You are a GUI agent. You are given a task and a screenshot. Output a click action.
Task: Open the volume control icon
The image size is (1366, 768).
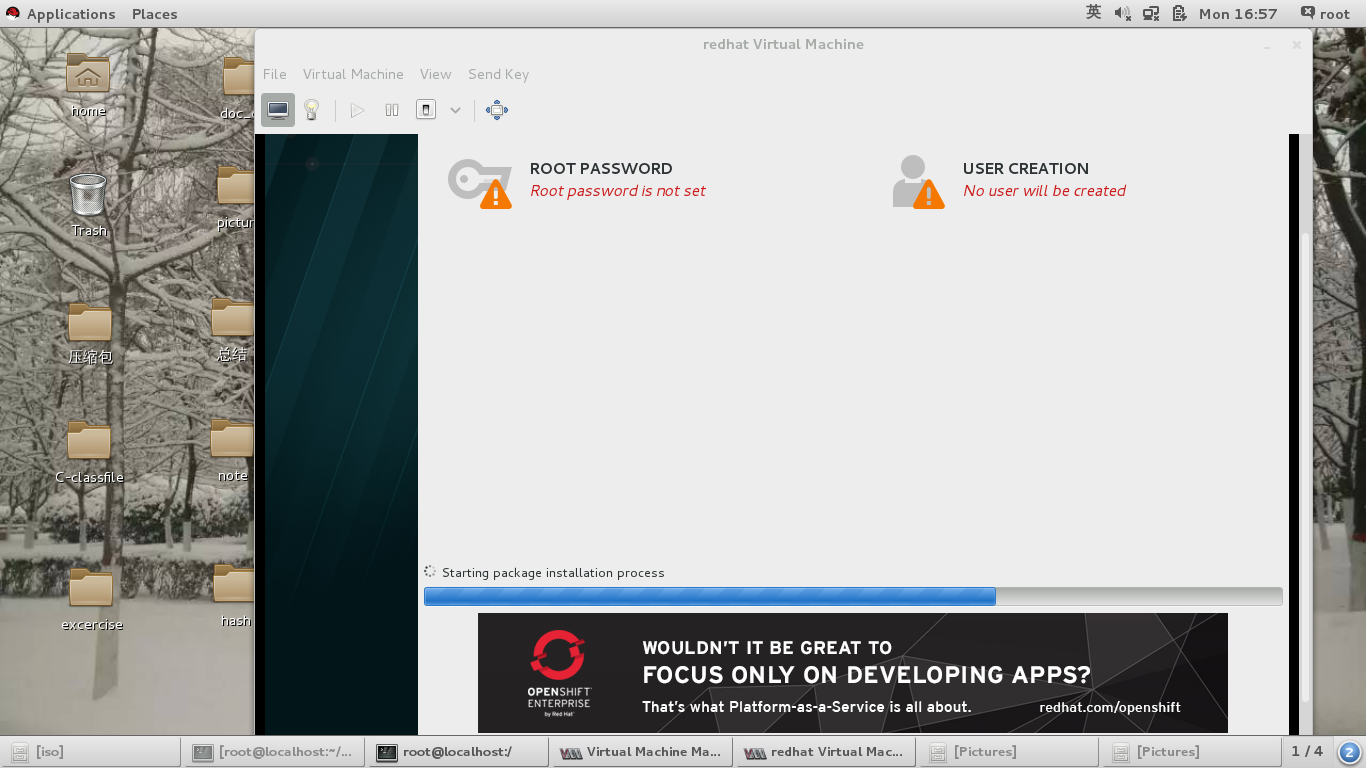(1122, 14)
